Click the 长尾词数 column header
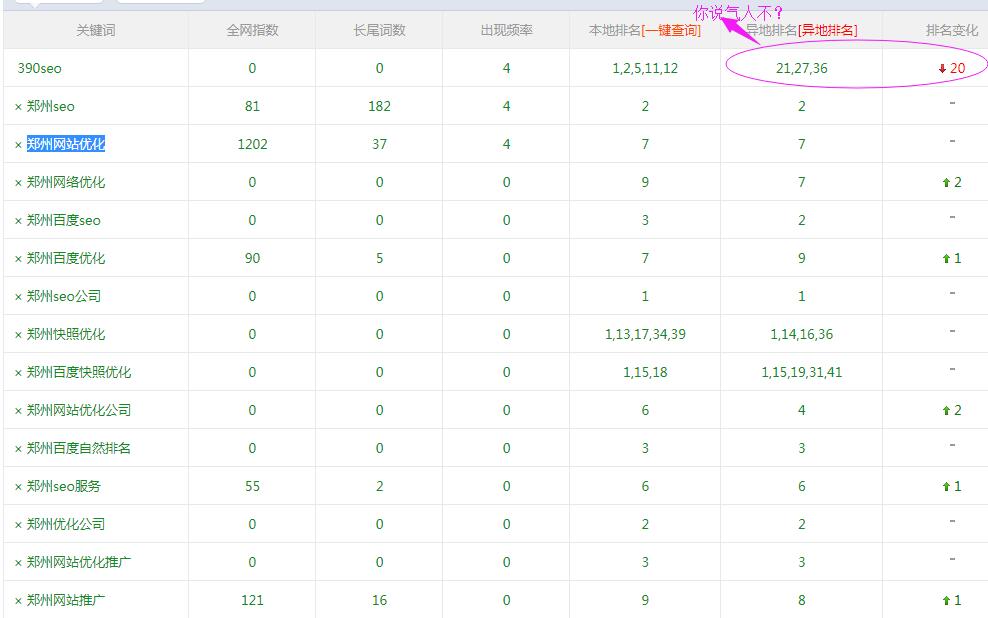 379,31
